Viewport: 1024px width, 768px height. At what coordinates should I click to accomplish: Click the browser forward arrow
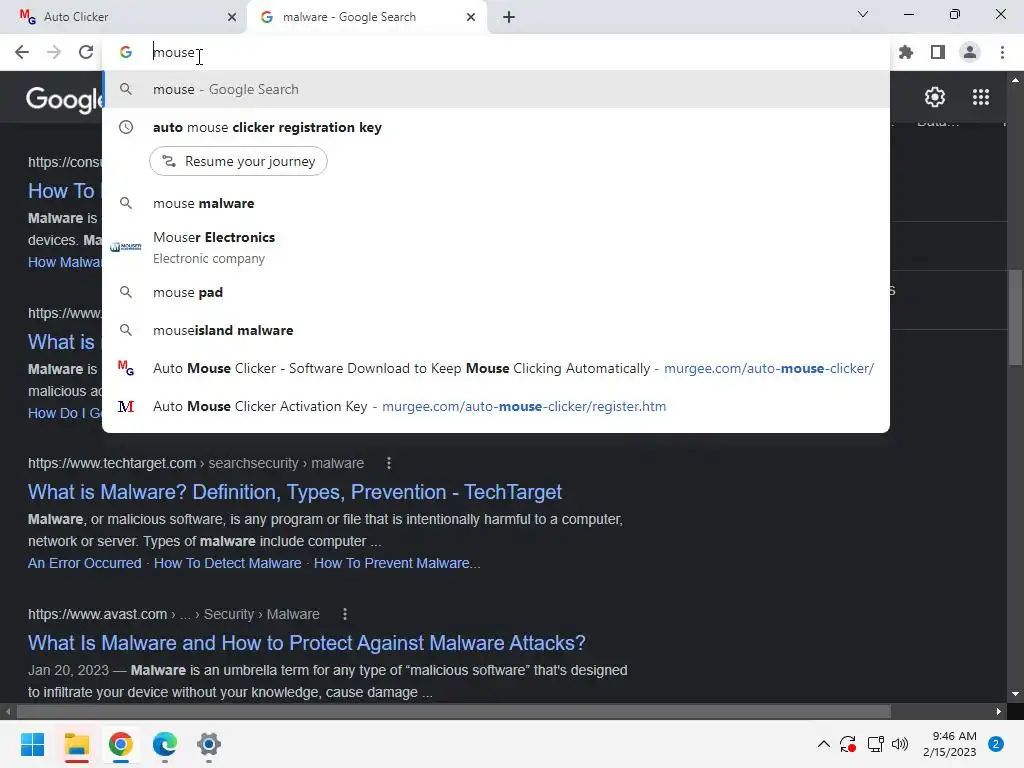[x=54, y=52]
